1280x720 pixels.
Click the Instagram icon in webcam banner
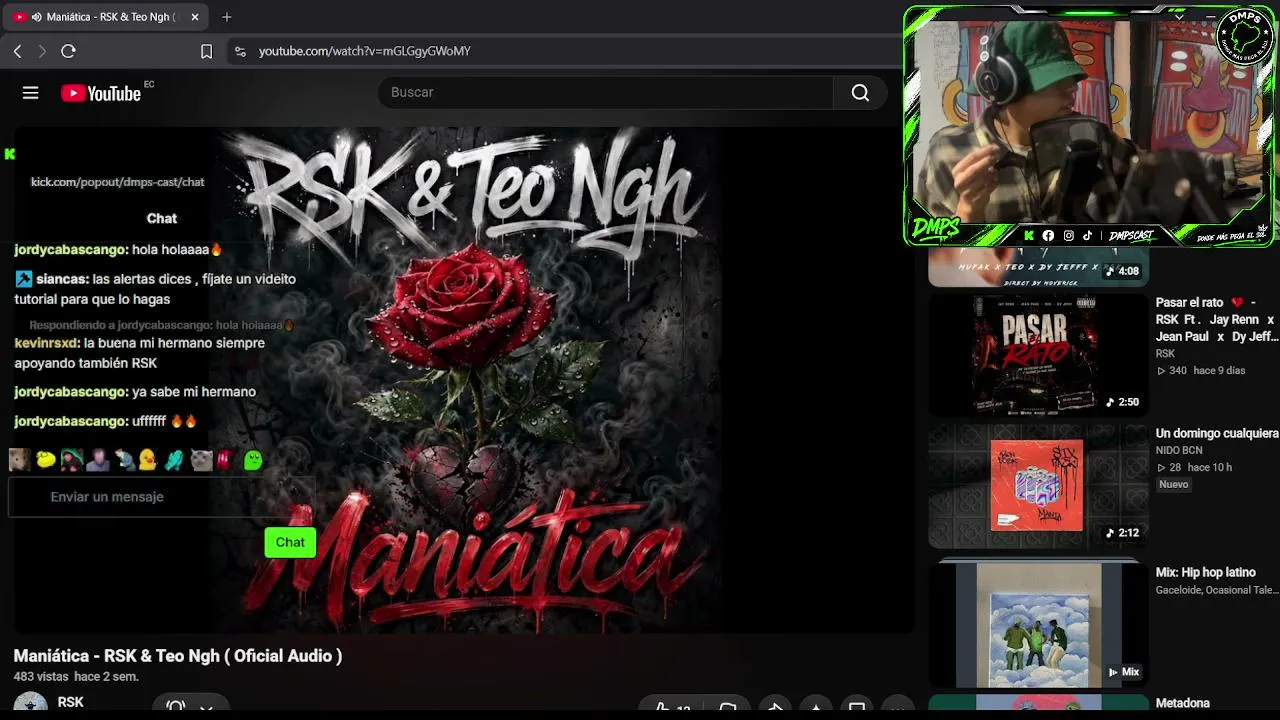(x=1068, y=236)
